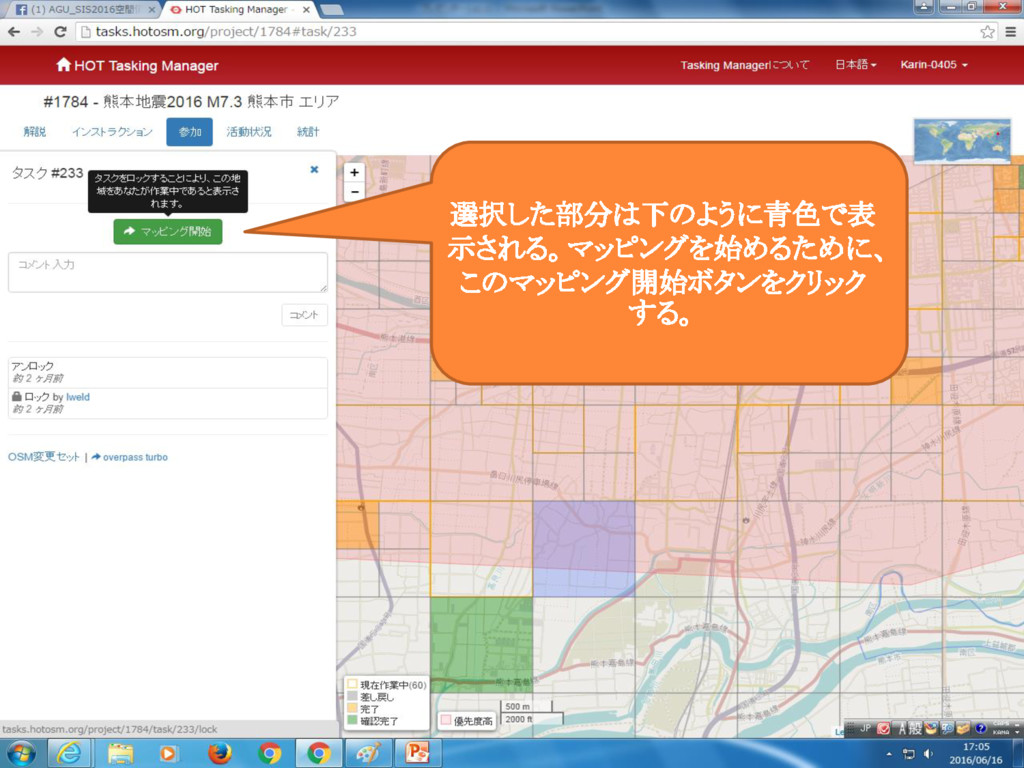Click the コメント入力 comment text box
This screenshot has width=1024, height=768.
[168, 272]
